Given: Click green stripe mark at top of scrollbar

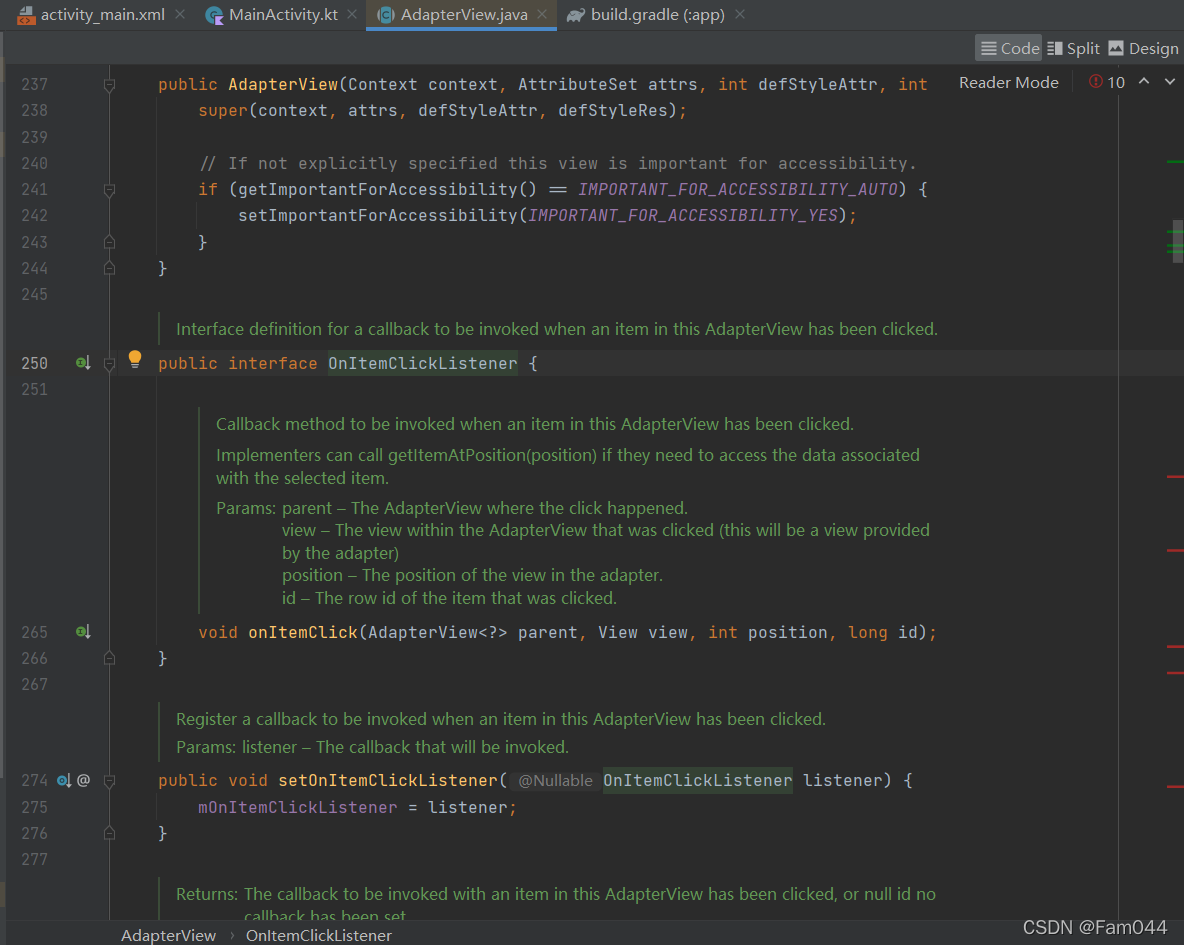Looking at the screenshot, I should [x=1174, y=162].
